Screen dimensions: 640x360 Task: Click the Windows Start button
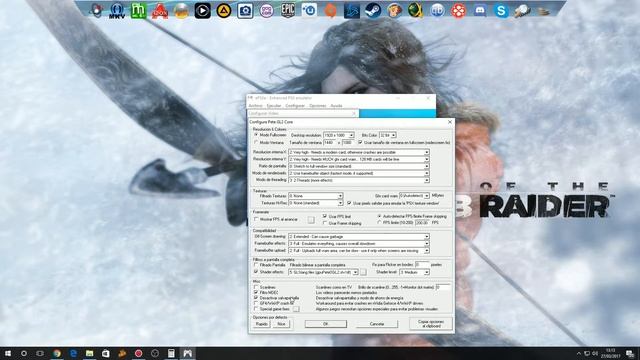coord(7,353)
